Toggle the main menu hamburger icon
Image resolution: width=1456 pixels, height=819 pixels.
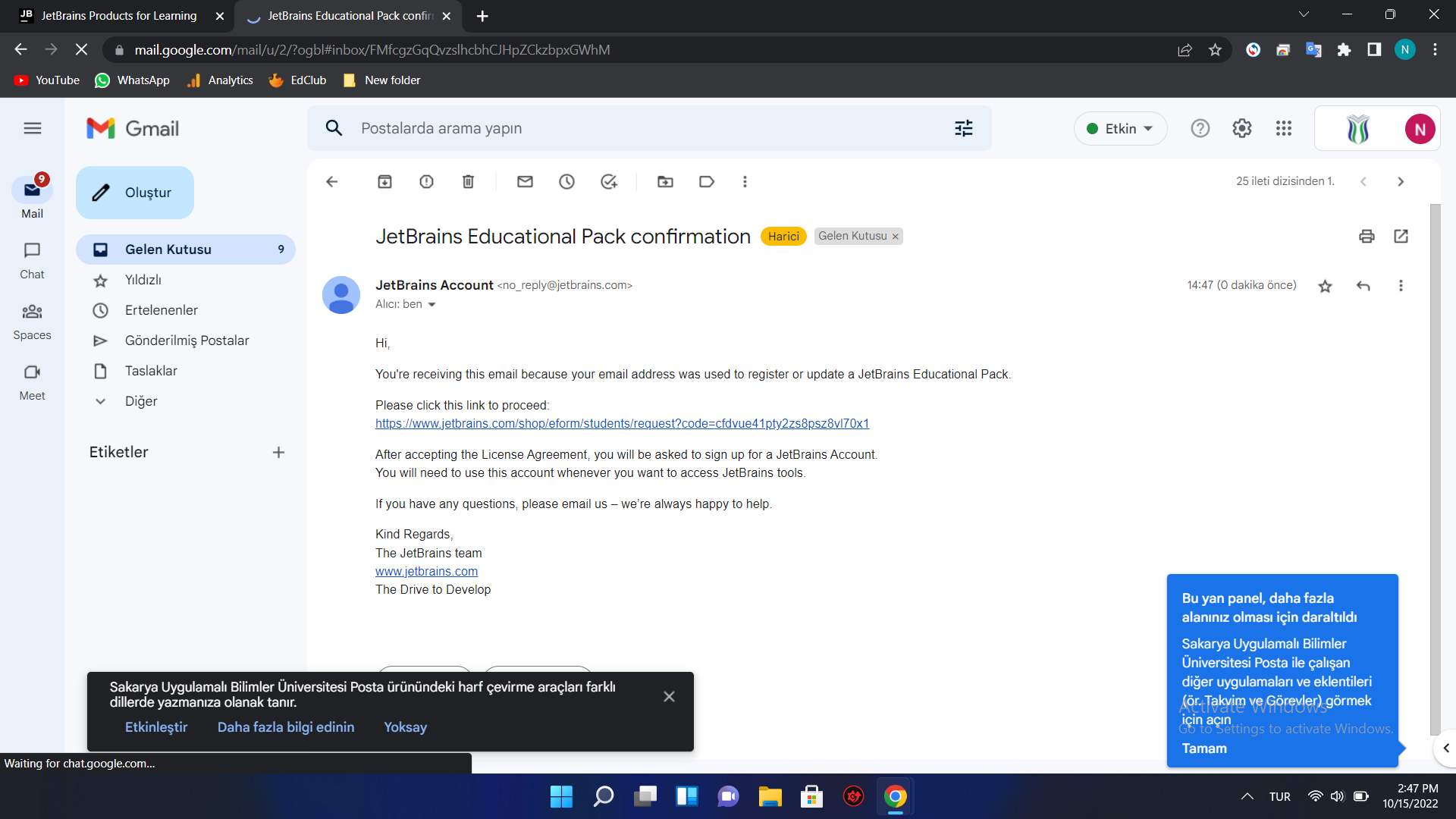pyautogui.click(x=32, y=128)
